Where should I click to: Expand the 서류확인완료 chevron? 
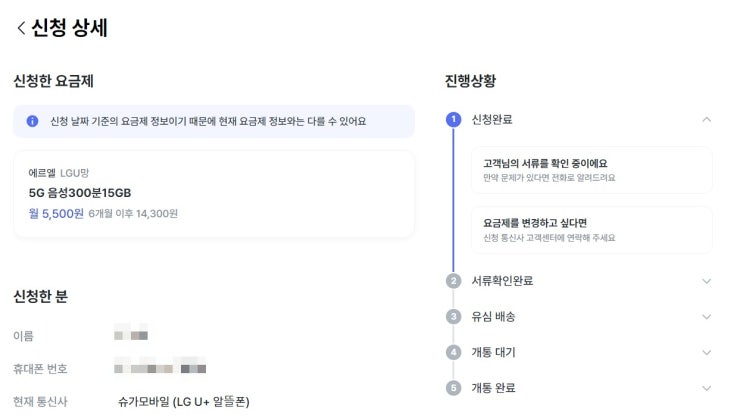click(706, 281)
